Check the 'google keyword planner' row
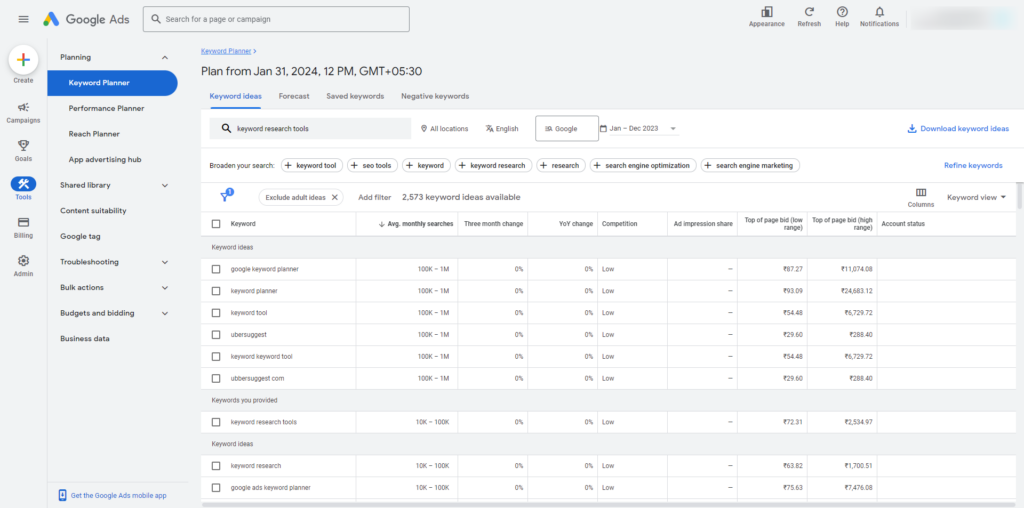The width and height of the screenshot is (1024, 508). pyautogui.click(x=216, y=269)
